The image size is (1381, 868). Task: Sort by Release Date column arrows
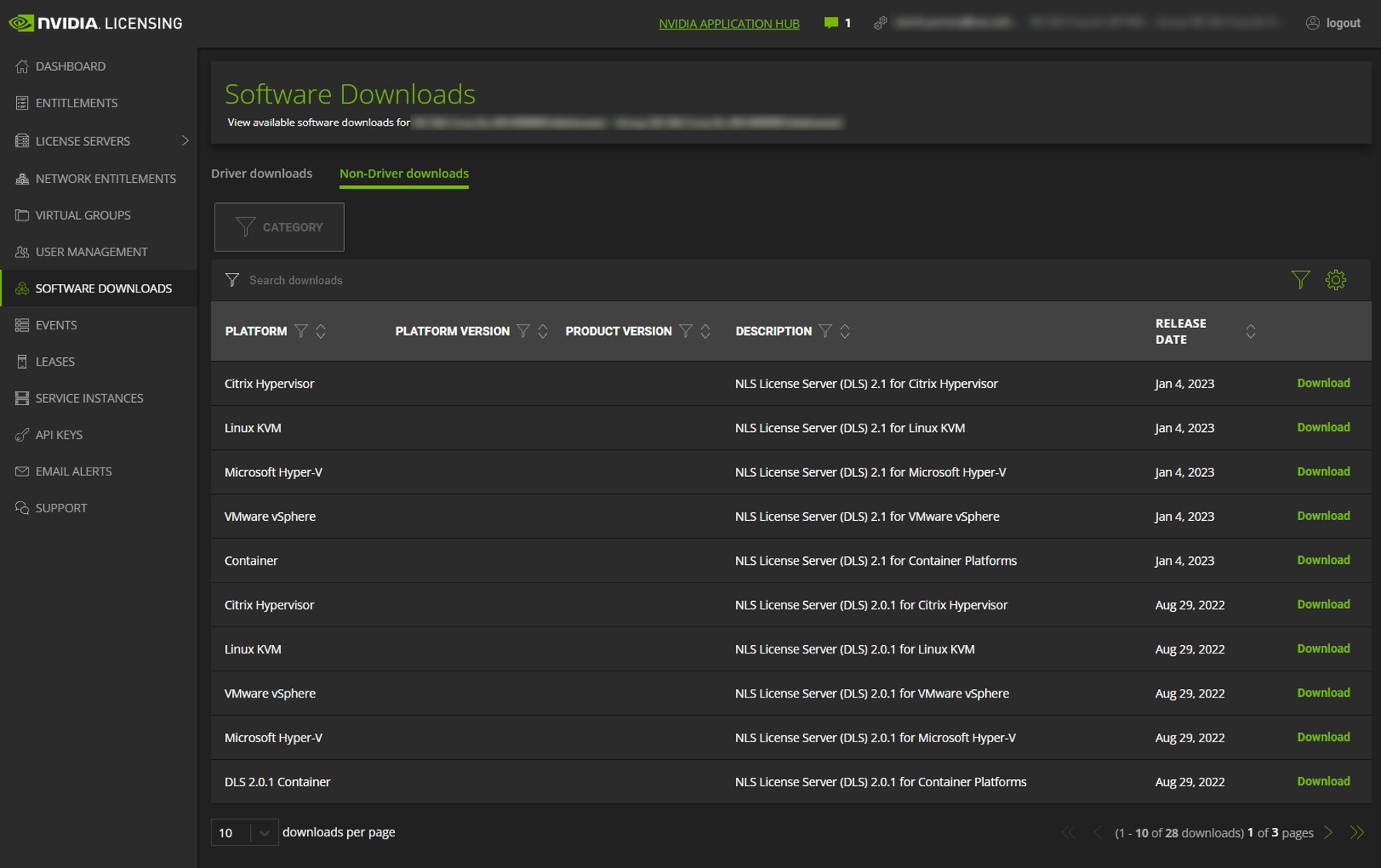coord(1251,331)
